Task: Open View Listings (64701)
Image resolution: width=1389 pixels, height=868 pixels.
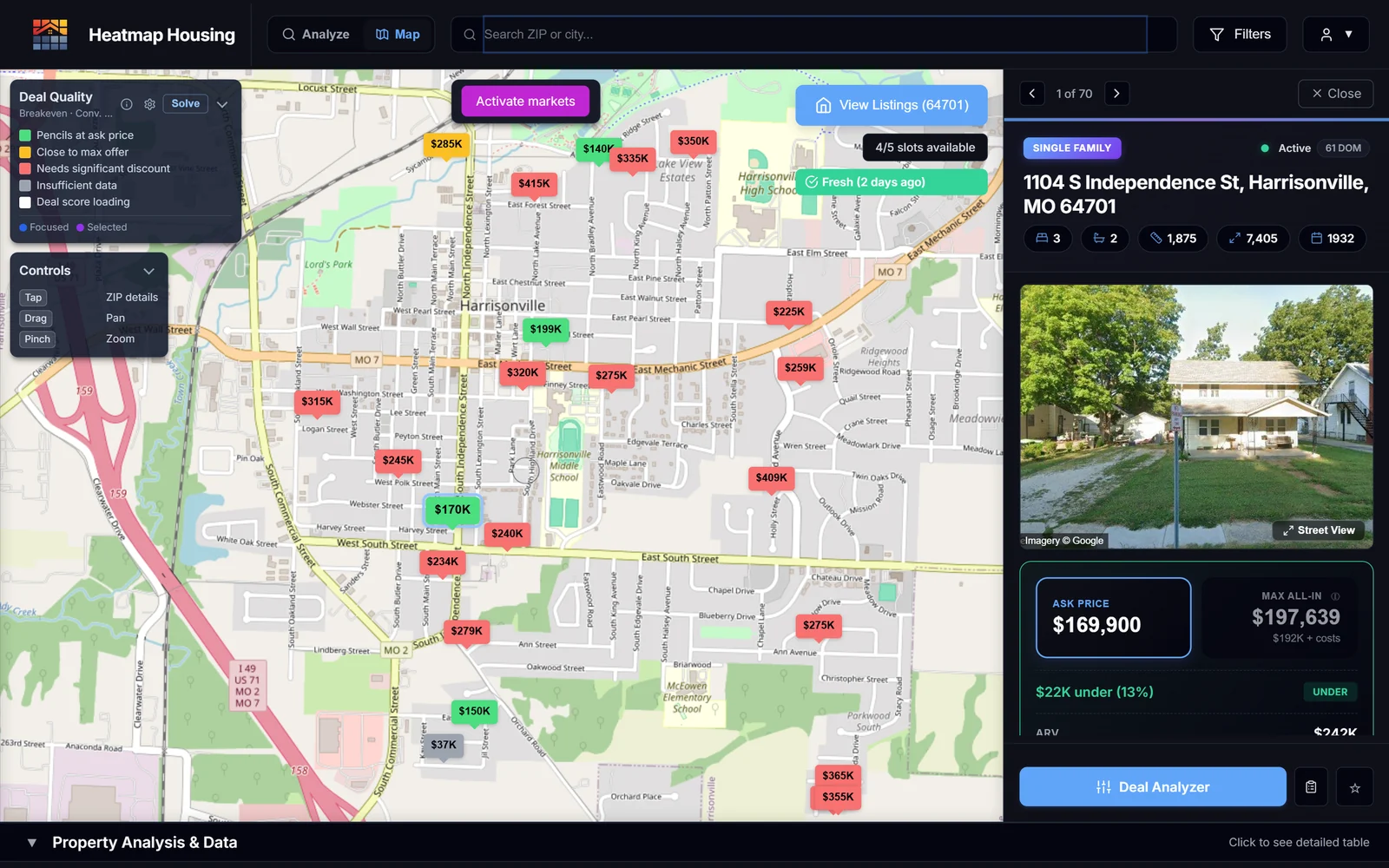Action: 892,105
